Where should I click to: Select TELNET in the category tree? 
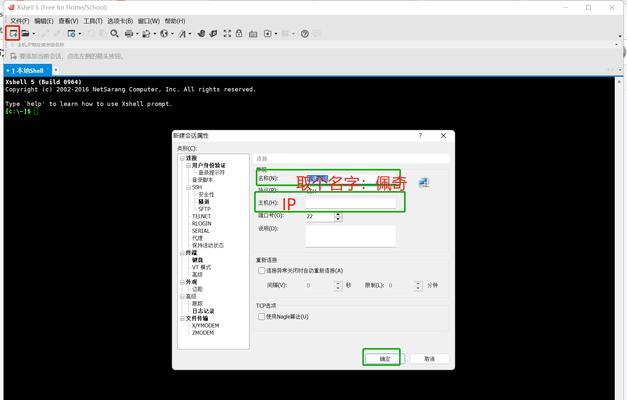coord(202,216)
